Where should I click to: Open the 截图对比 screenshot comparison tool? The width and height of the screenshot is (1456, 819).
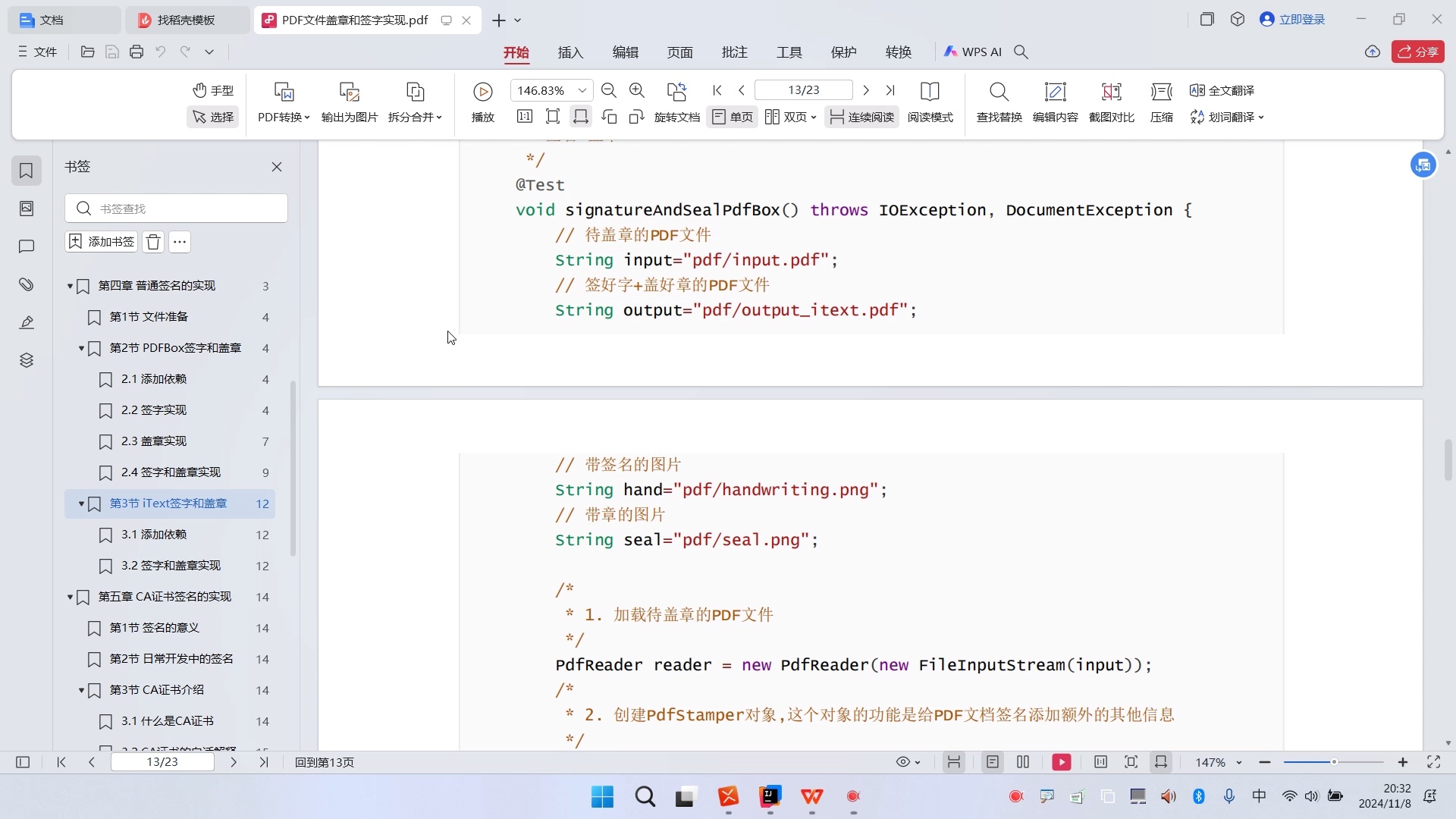pos(1111,102)
